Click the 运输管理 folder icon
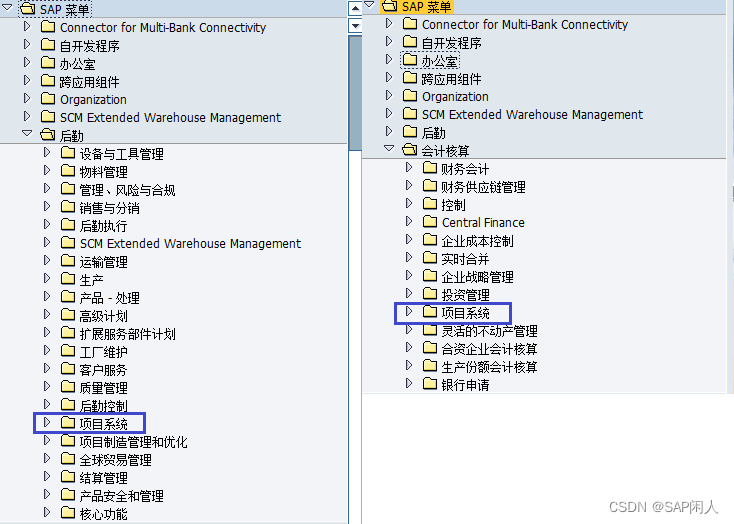The width and height of the screenshot is (734, 524). 68,261
